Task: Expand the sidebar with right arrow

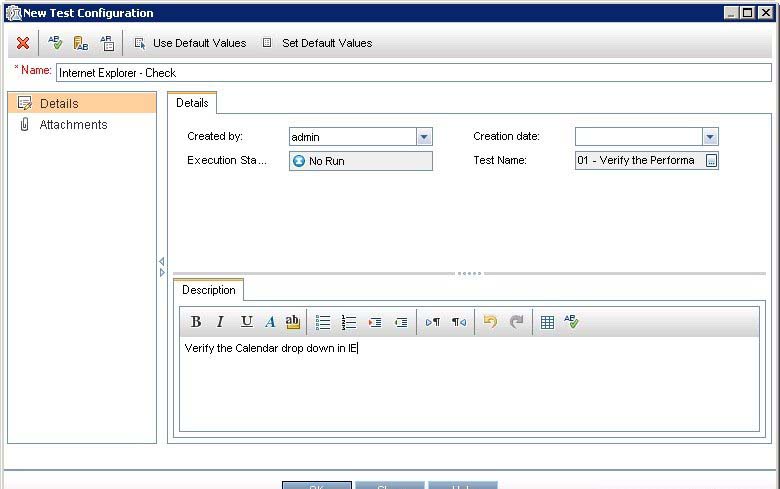Action: coord(162,273)
